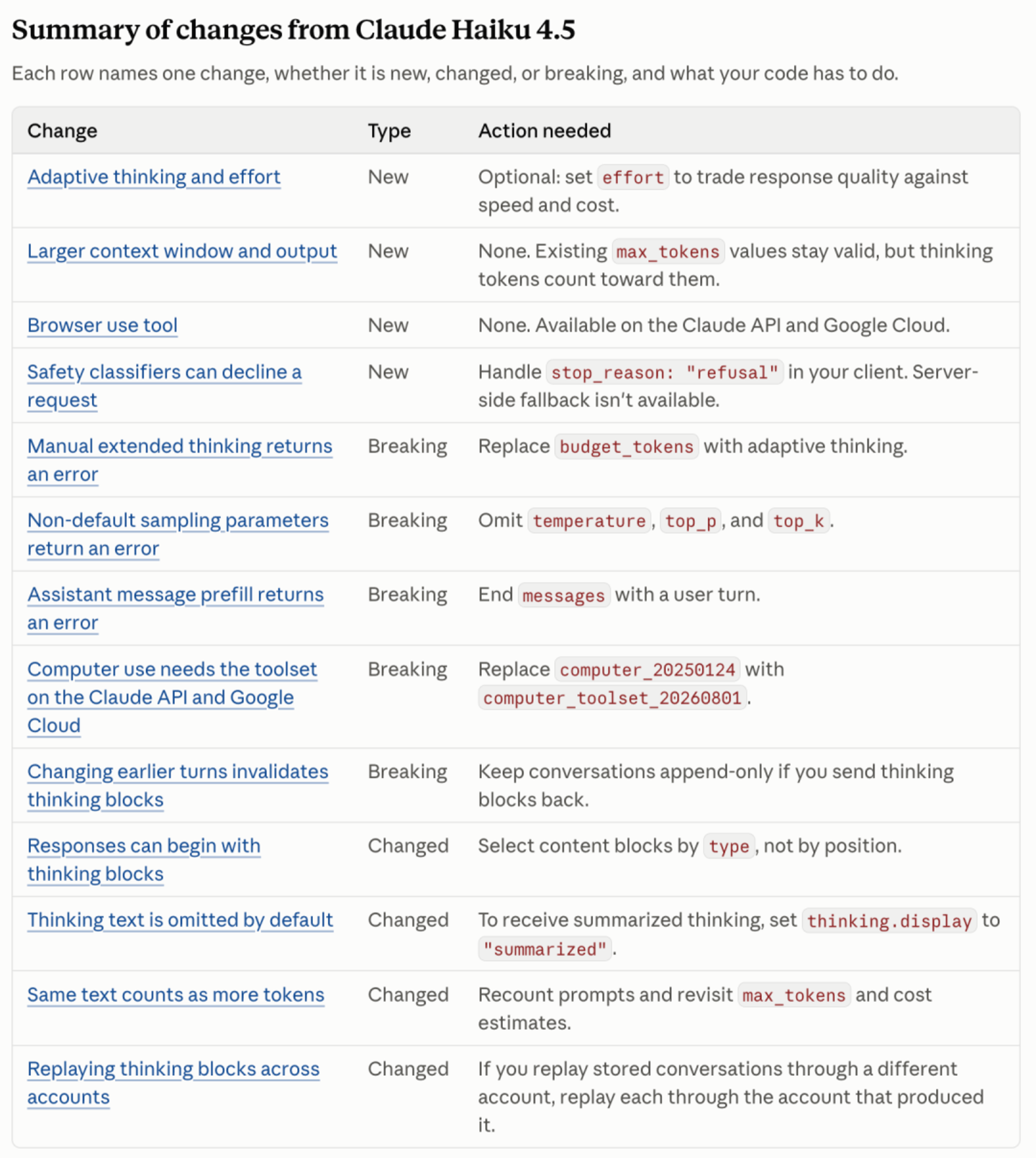Click the thinking.display code snippet
1036x1158 pixels.
[x=889, y=921]
